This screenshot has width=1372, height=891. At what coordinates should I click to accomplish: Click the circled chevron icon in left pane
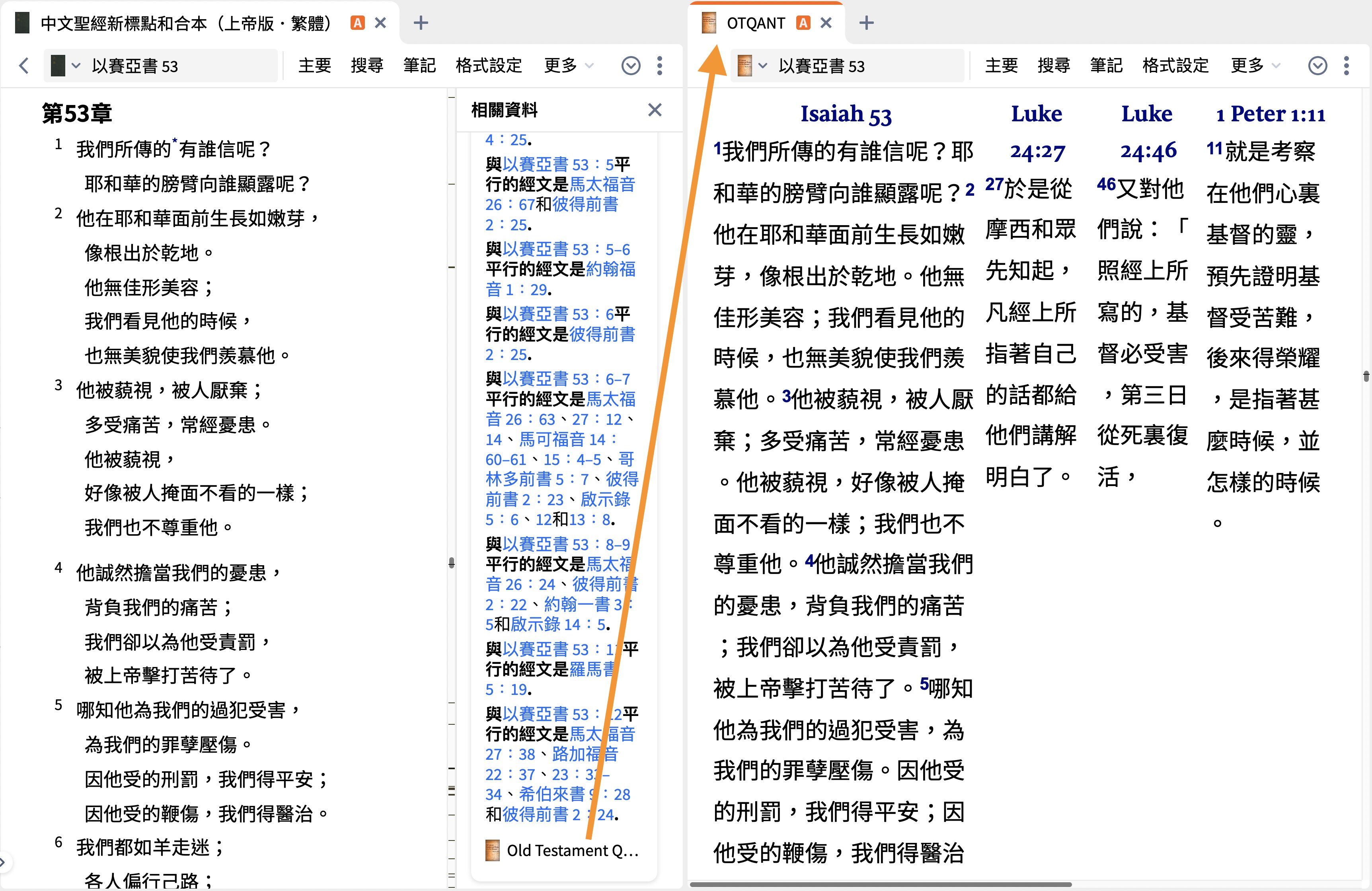click(x=631, y=66)
